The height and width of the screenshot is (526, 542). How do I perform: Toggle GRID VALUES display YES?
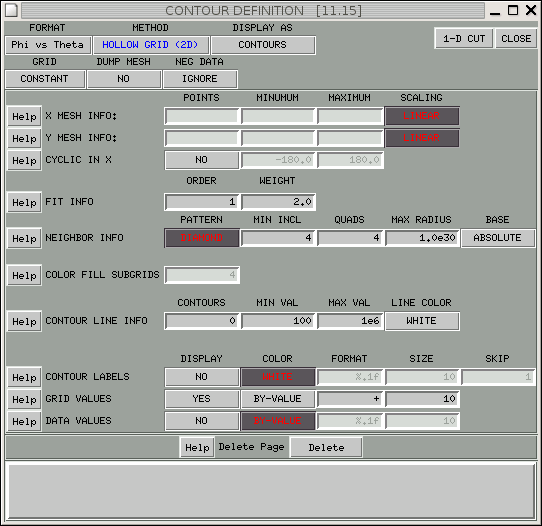click(x=202, y=399)
